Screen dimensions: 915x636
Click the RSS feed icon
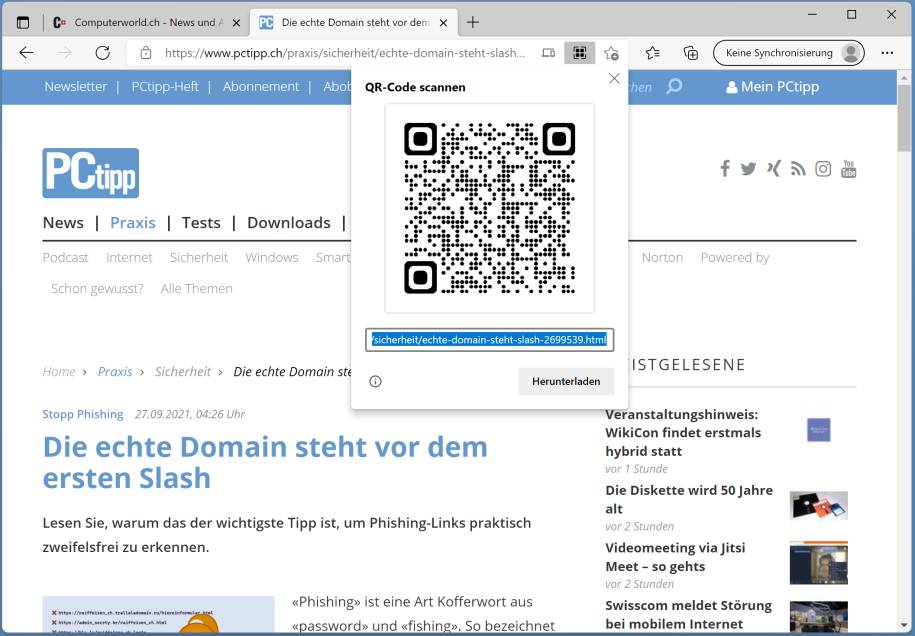tap(798, 169)
